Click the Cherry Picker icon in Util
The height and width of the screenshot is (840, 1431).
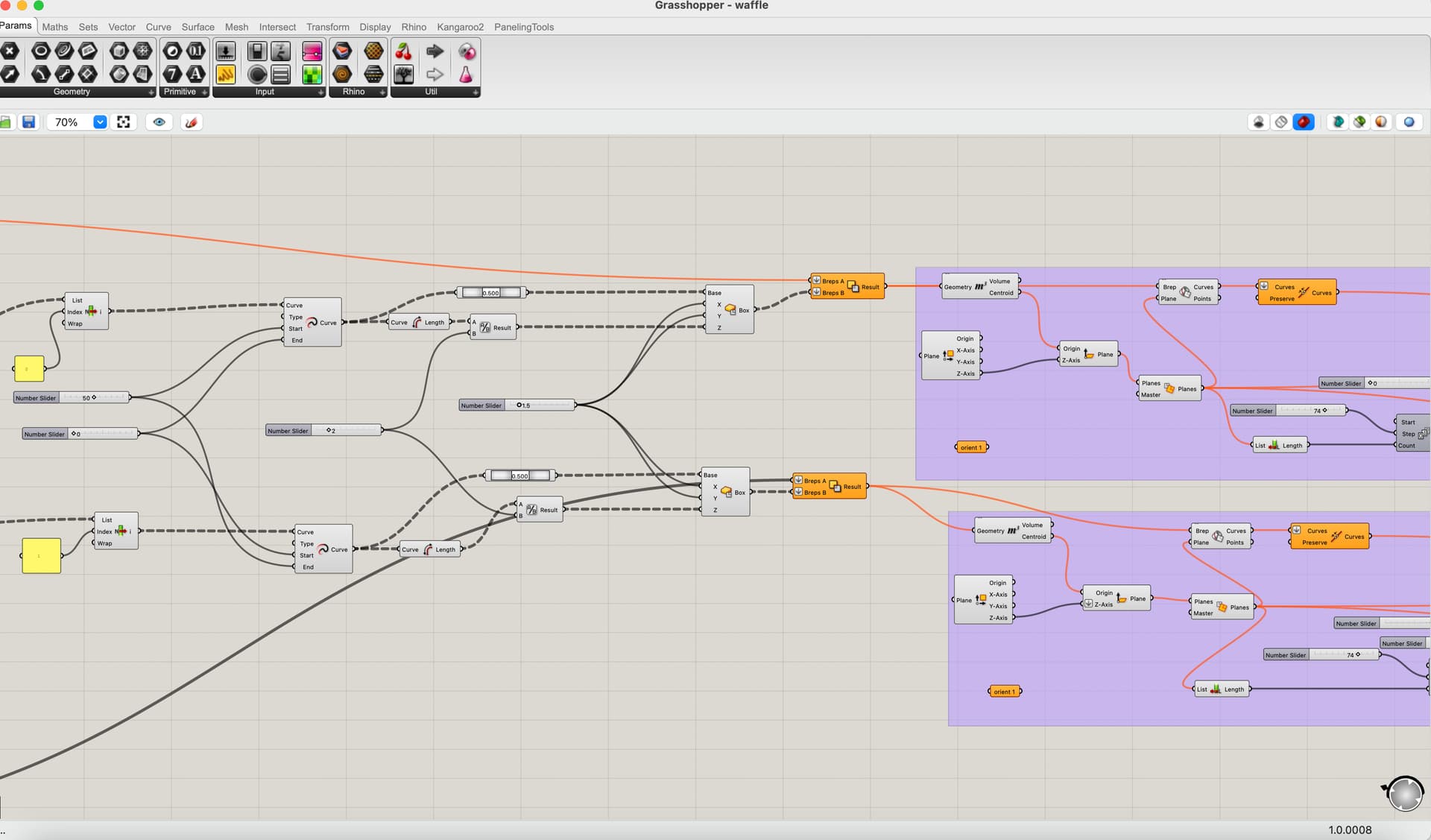tap(403, 51)
